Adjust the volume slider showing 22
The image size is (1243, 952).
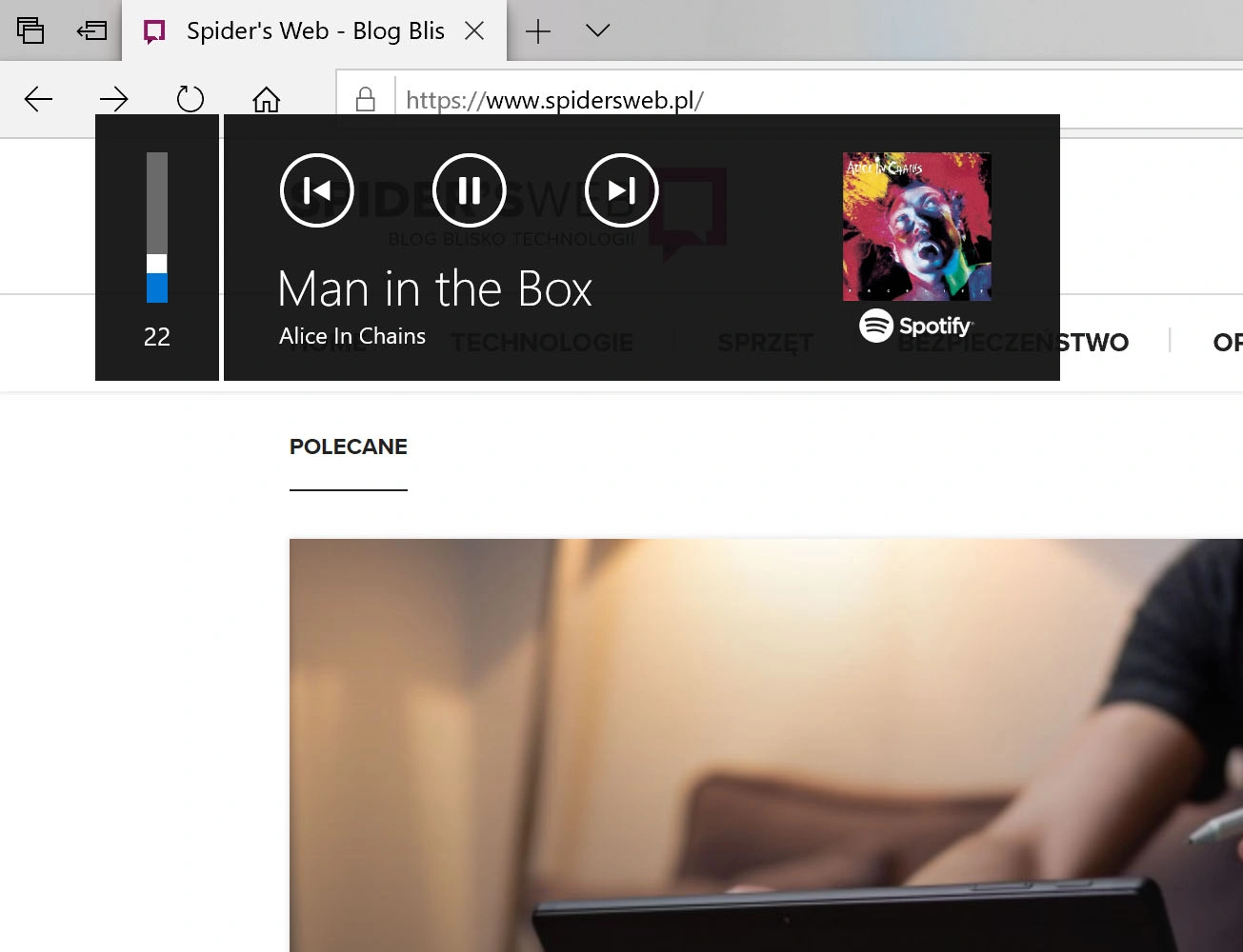(x=157, y=228)
